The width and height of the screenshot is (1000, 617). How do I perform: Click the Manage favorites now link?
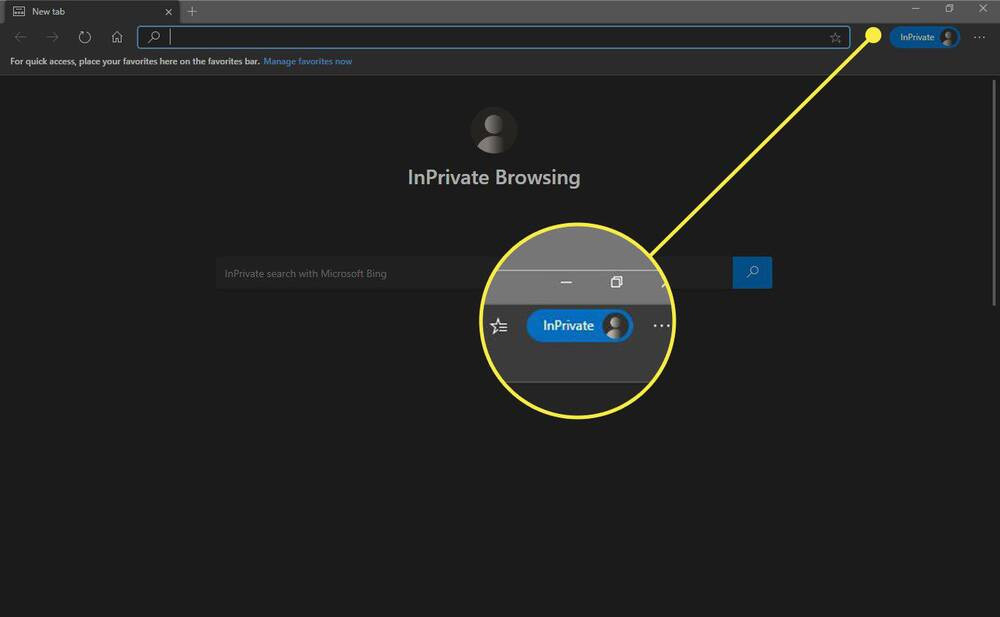tap(307, 61)
